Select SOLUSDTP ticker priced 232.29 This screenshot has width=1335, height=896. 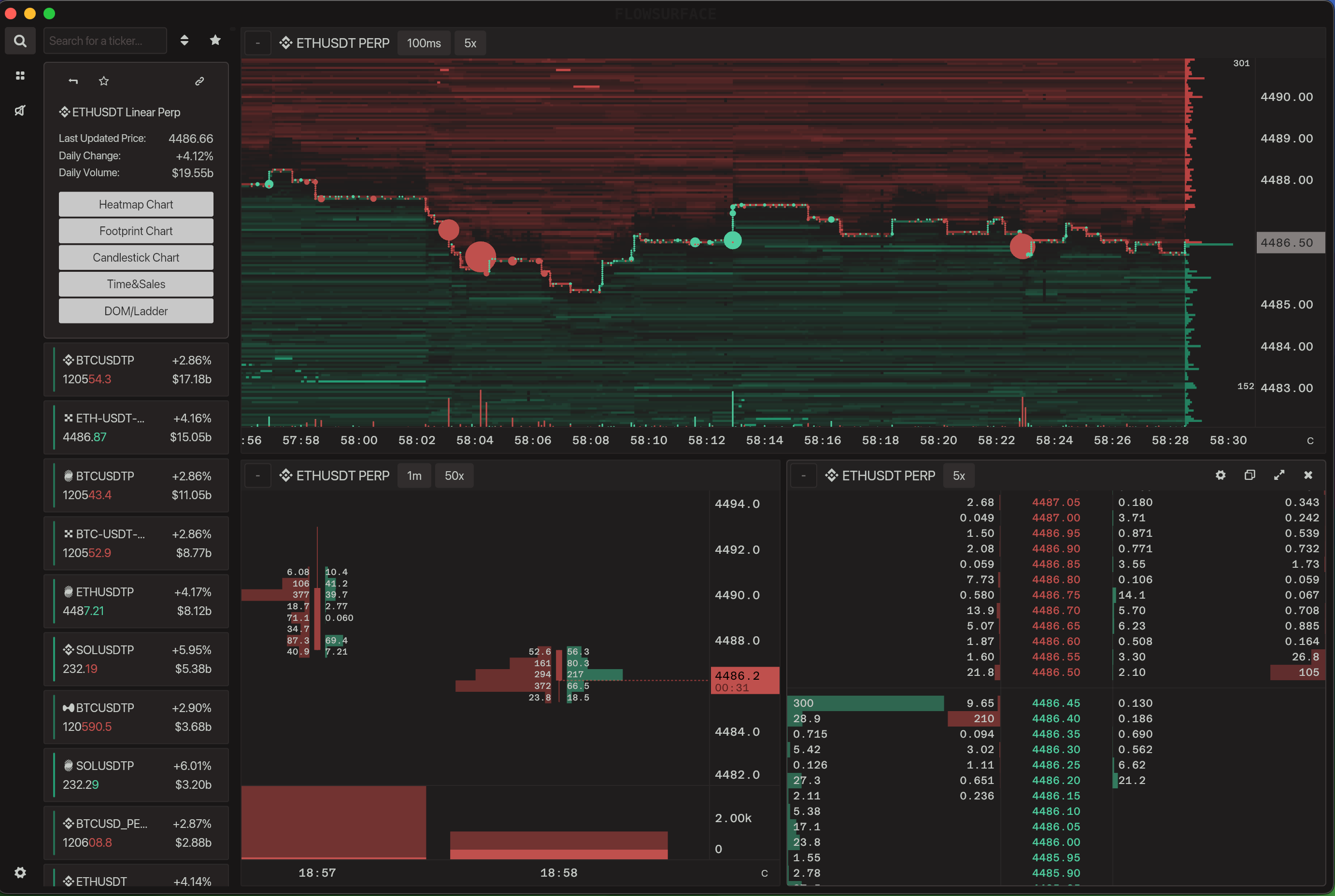(x=136, y=775)
